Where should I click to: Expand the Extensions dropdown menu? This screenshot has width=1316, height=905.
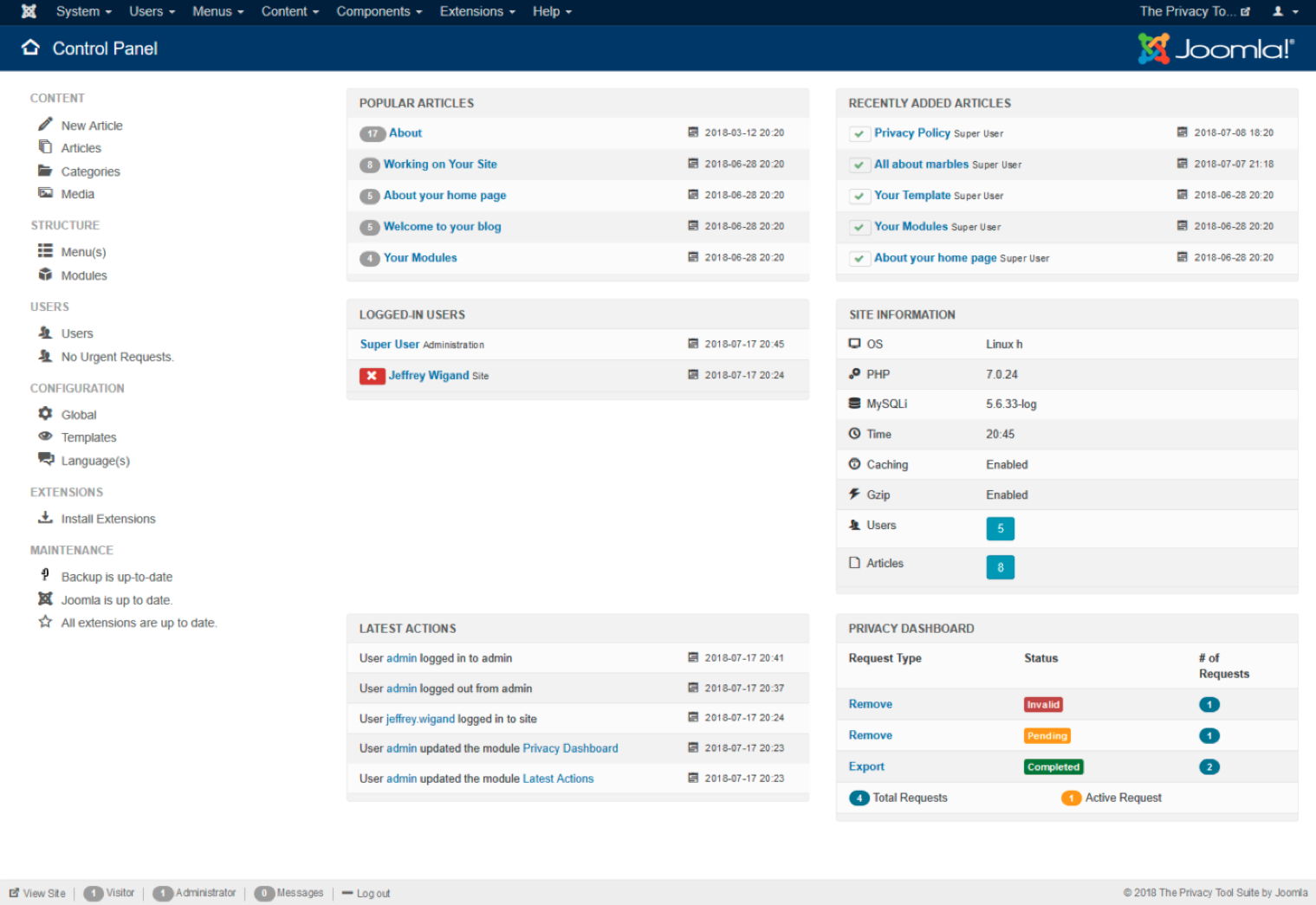coord(476,11)
